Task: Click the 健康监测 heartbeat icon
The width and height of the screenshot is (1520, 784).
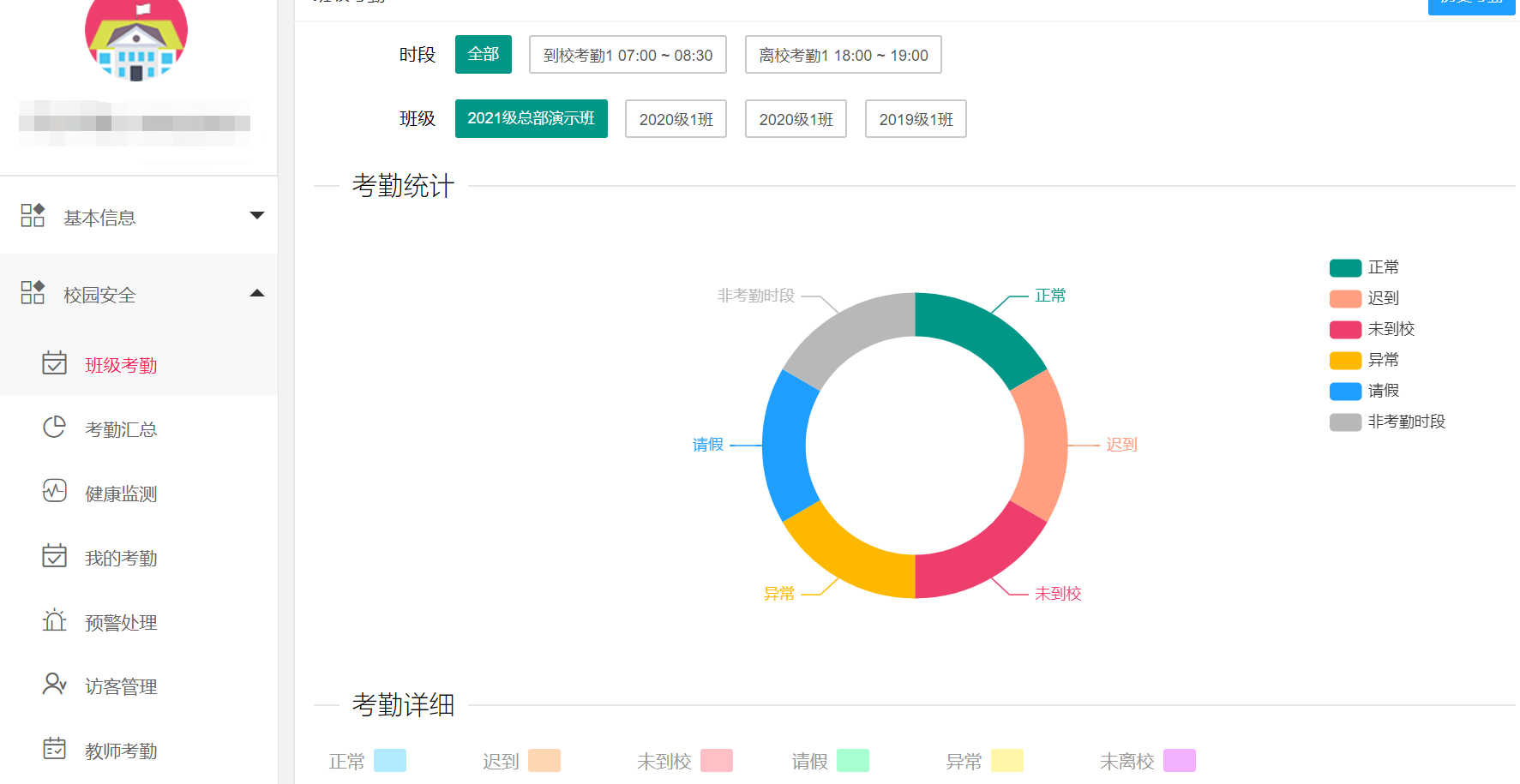Action: click(x=54, y=491)
